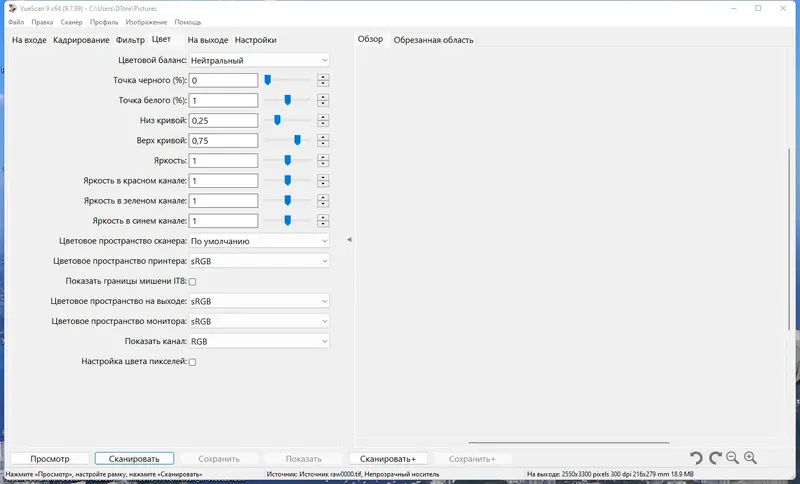Rotate image left with counterclockwise arrow icon
800x484 pixels.
click(x=696, y=458)
